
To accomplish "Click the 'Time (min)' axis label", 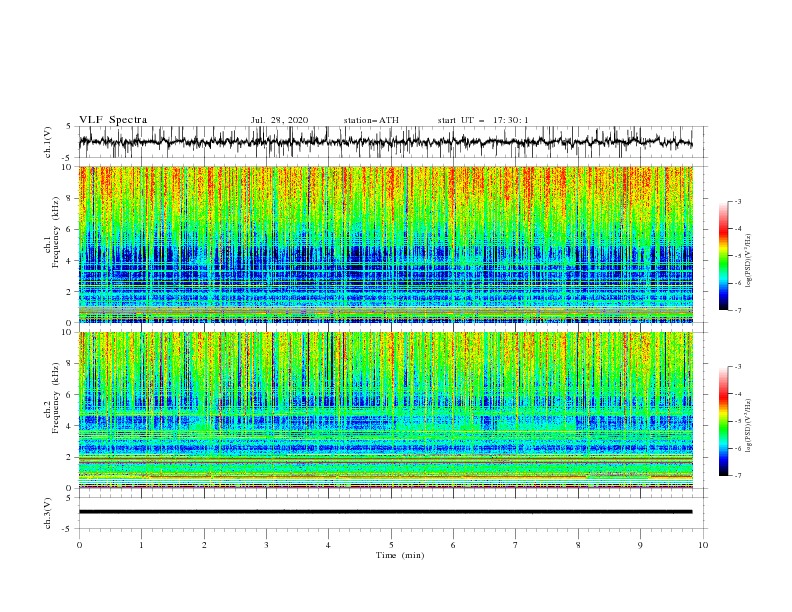I will (x=400, y=555).
